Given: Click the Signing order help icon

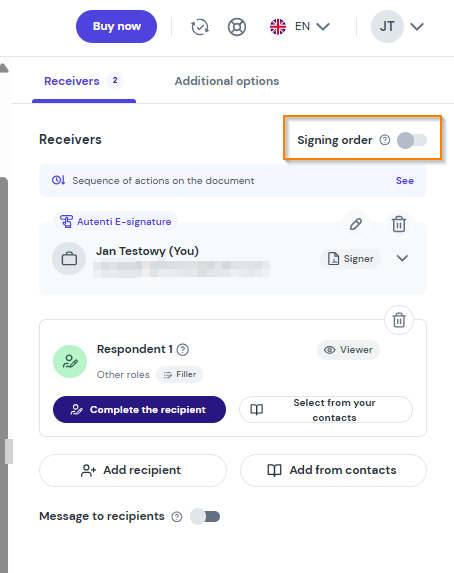Looking at the screenshot, I should tap(385, 140).
